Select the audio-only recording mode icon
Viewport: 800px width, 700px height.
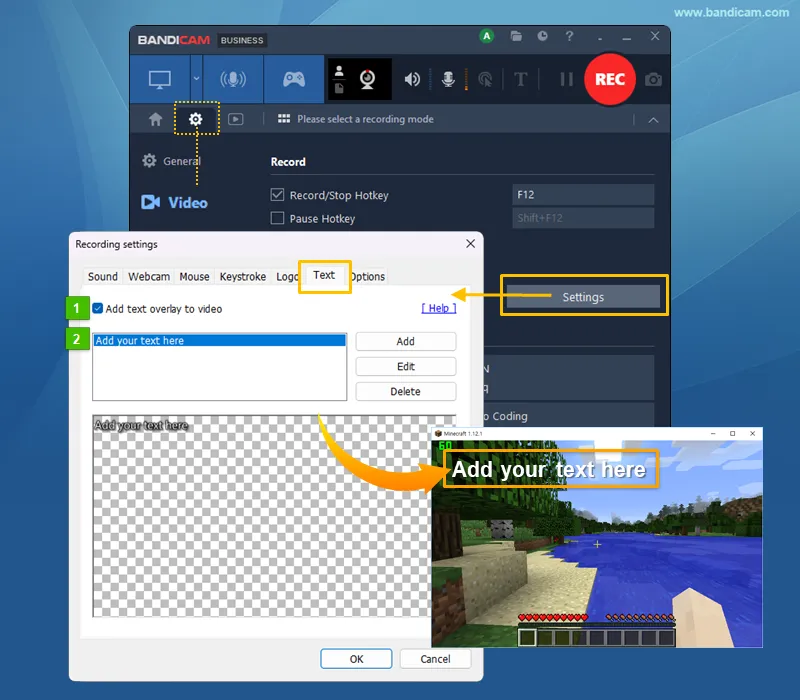(x=233, y=79)
